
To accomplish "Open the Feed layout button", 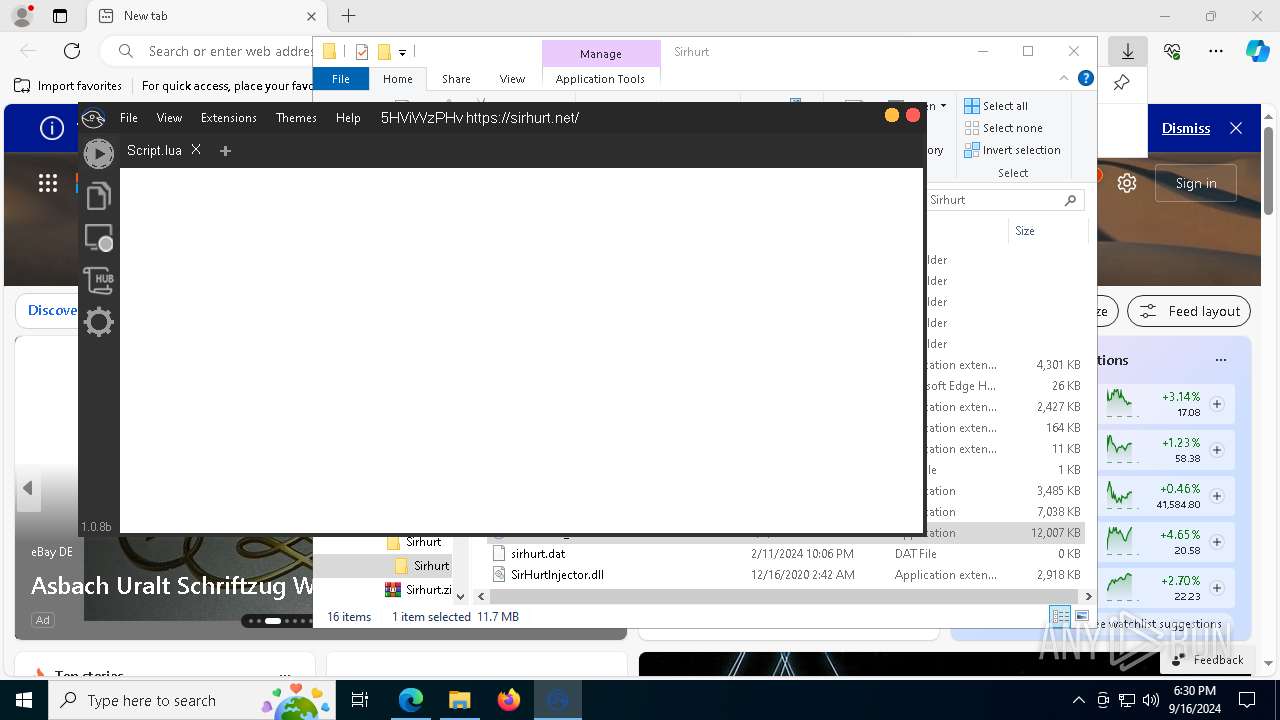I will pyautogui.click(x=1189, y=311).
